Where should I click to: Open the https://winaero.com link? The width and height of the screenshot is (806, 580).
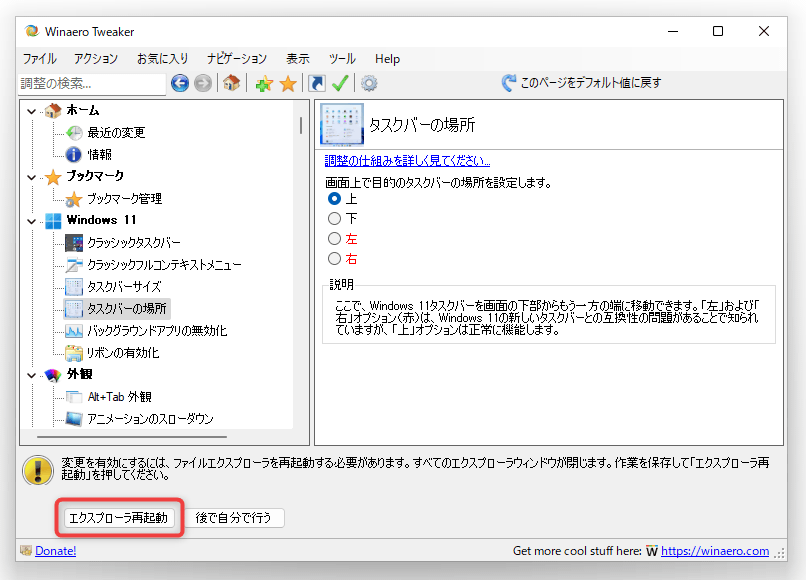click(x=715, y=551)
